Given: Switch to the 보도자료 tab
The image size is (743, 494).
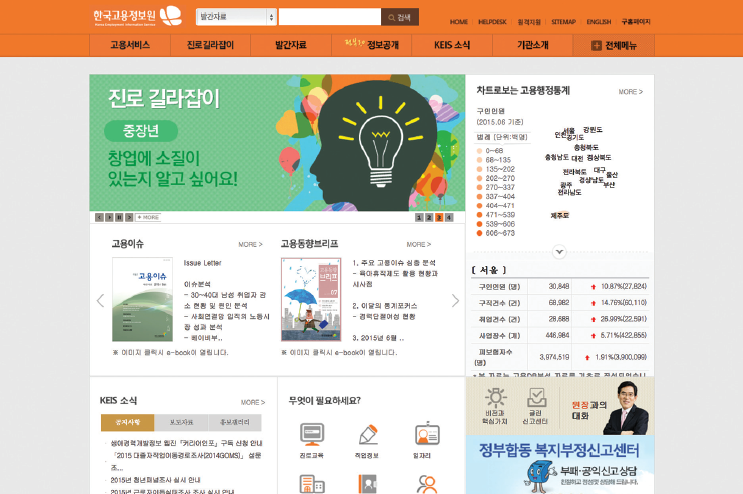Looking at the screenshot, I should coord(181,422).
